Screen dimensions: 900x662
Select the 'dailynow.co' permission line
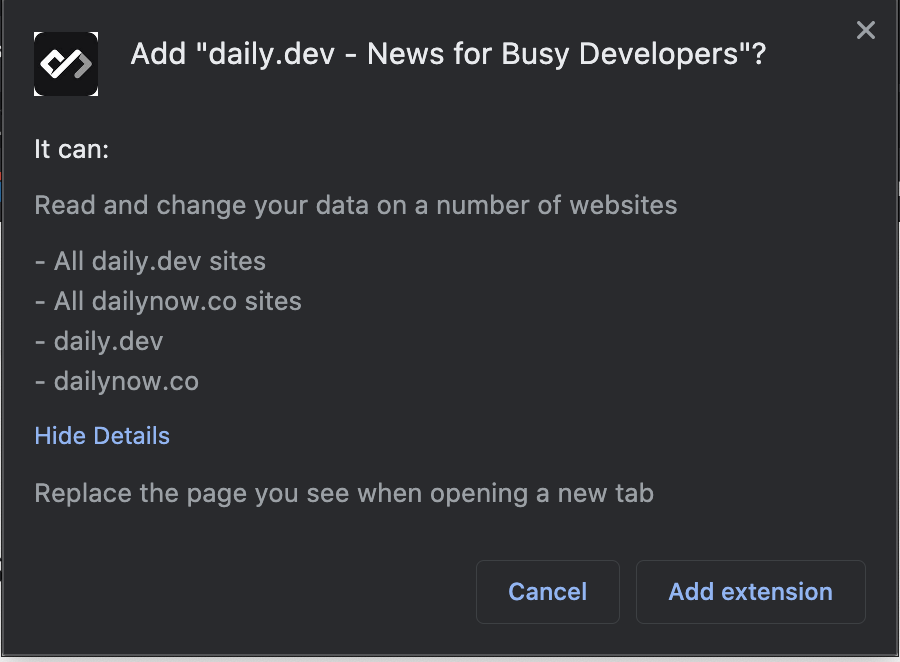tap(117, 381)
